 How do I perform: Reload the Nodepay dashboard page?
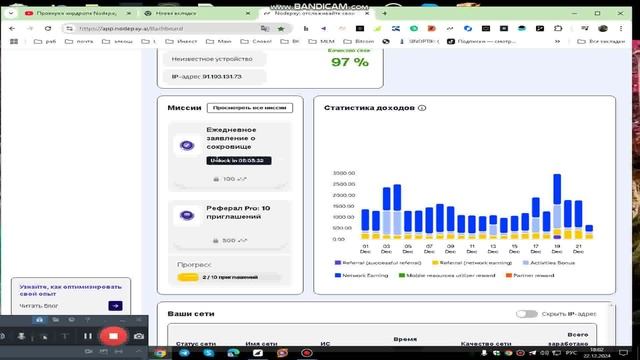click(x=48, y=29)
